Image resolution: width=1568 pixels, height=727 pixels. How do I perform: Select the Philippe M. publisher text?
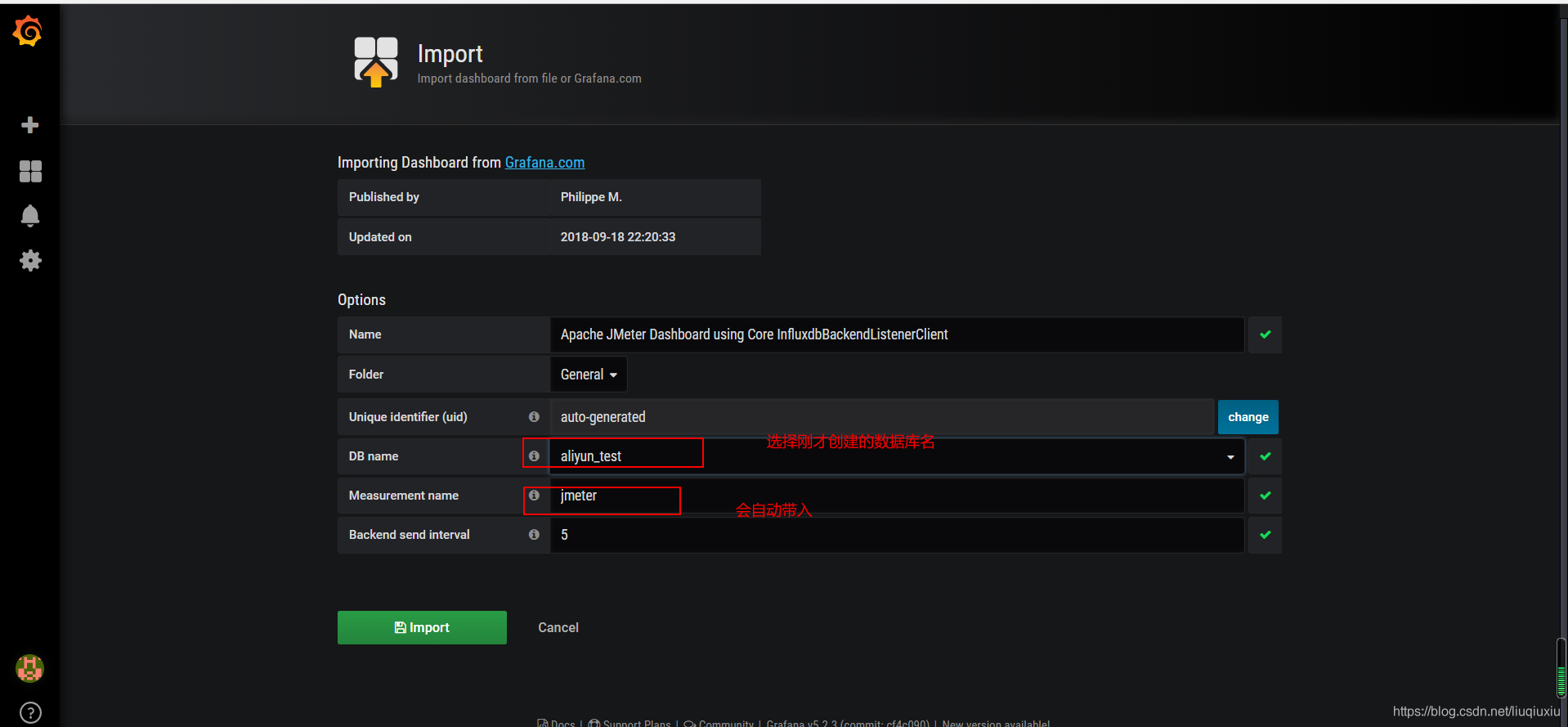tap(591, 197)
